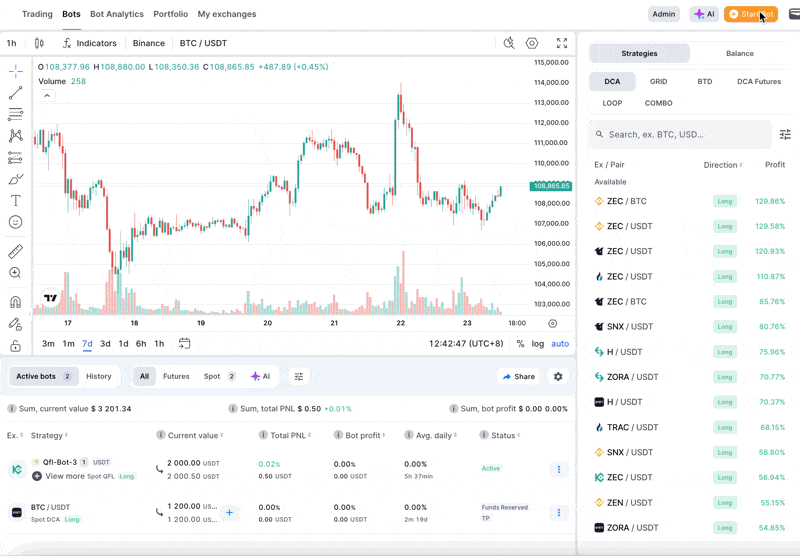
Task: Open the emoji sticker tool
Action: pos(15,222)
